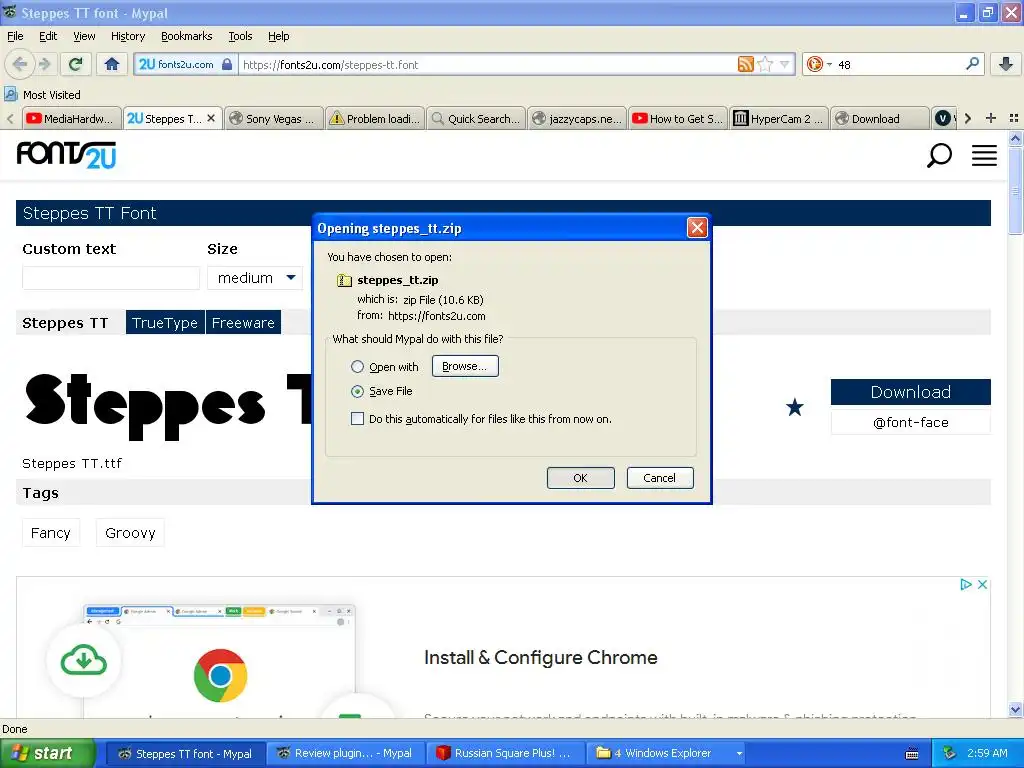Open the home page via house icon

(x=112, y=64)
